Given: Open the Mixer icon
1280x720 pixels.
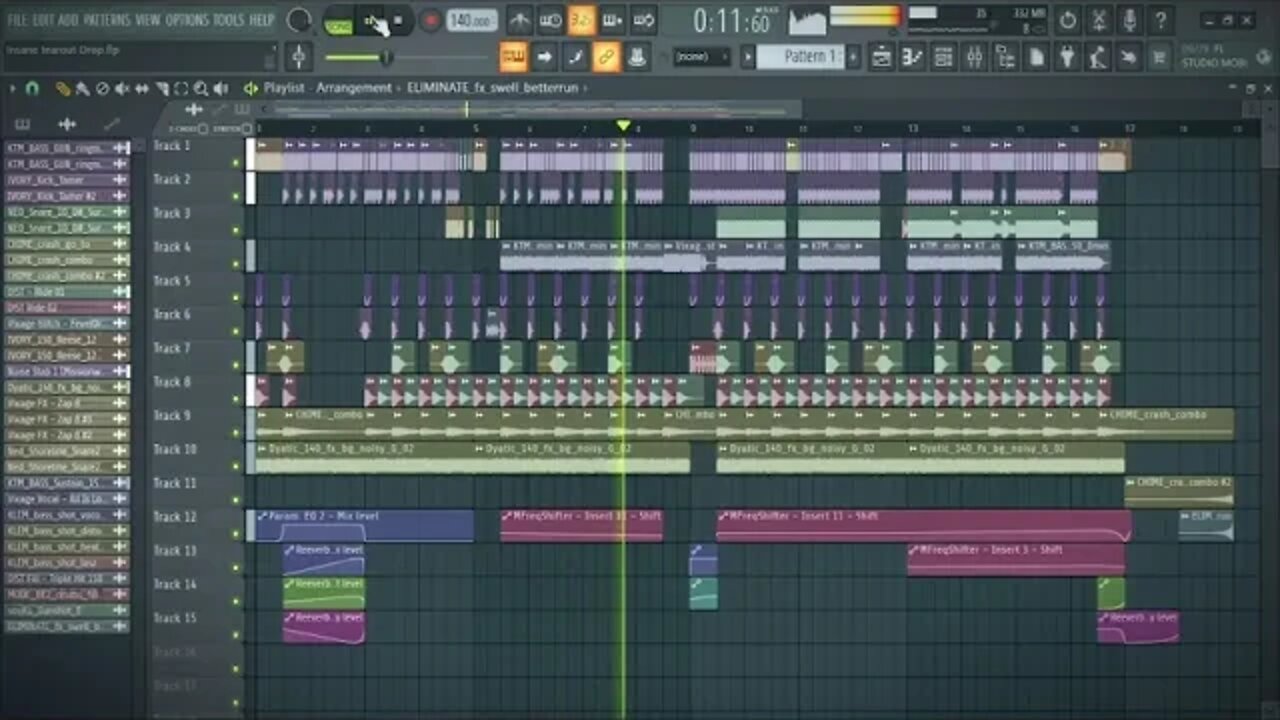Looking at the screenshot, I should pyautogui.click(x=974, y=57).
